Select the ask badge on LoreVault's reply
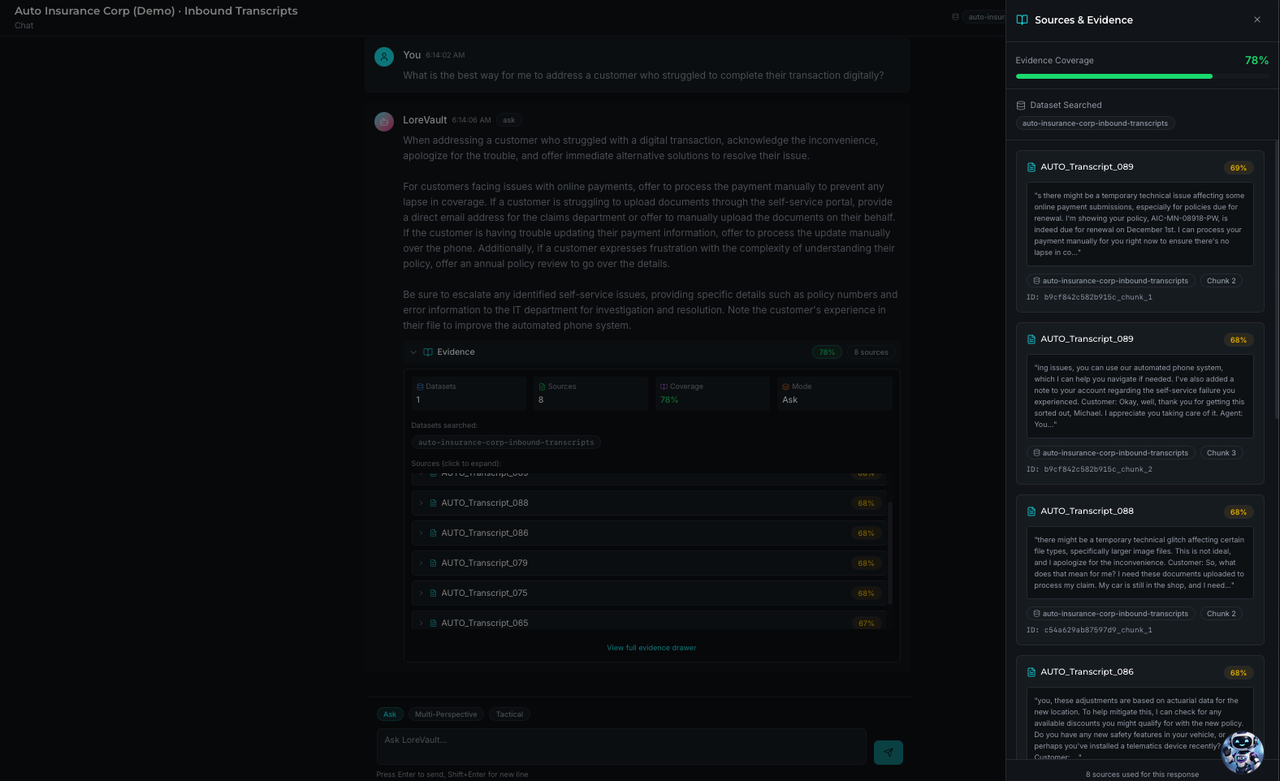 [x=509, y=119]
